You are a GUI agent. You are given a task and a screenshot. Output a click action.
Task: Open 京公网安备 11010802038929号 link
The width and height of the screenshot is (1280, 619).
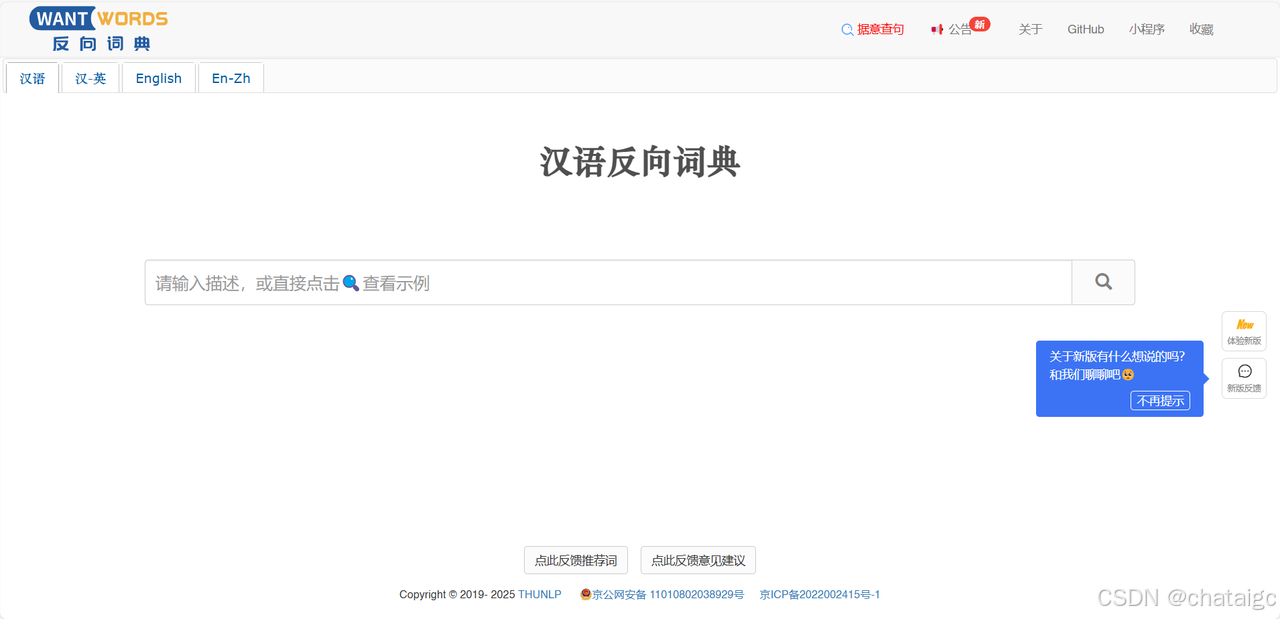[x=662, y=594]
